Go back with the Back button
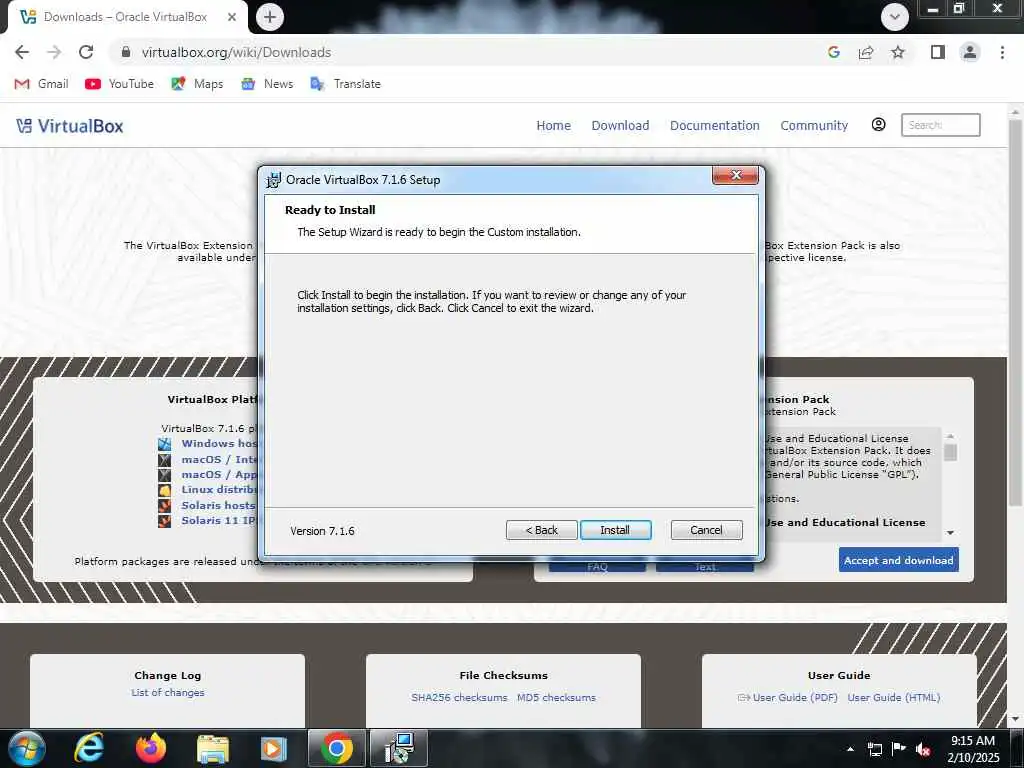This screenshot has width=1024, height=768. [x=541, y=530]
